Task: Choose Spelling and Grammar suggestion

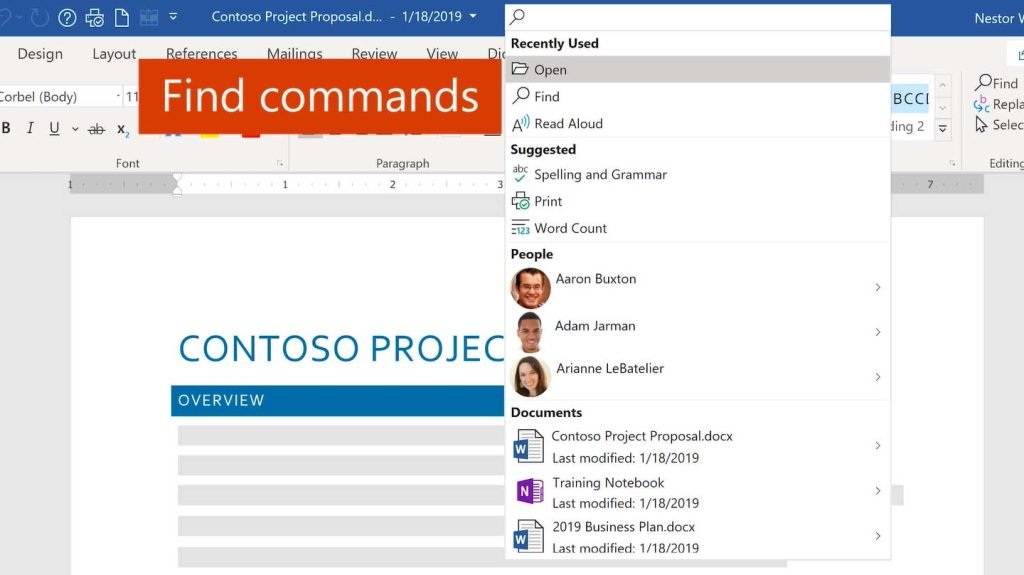Action: pos(697,174)
